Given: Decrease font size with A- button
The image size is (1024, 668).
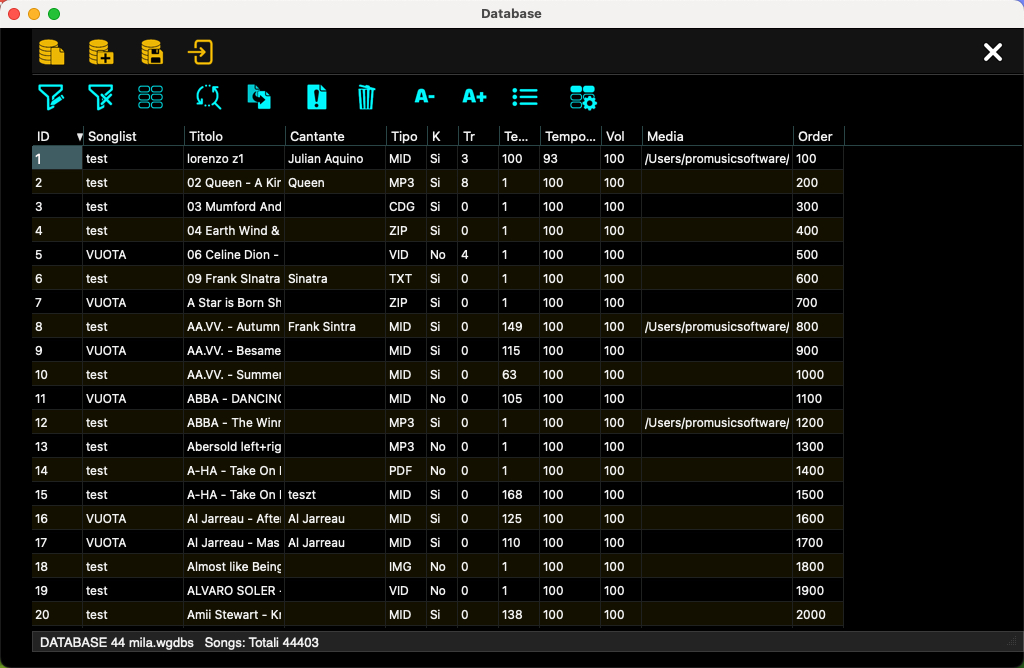Looking at the screenshot, I should pos(425,97).
